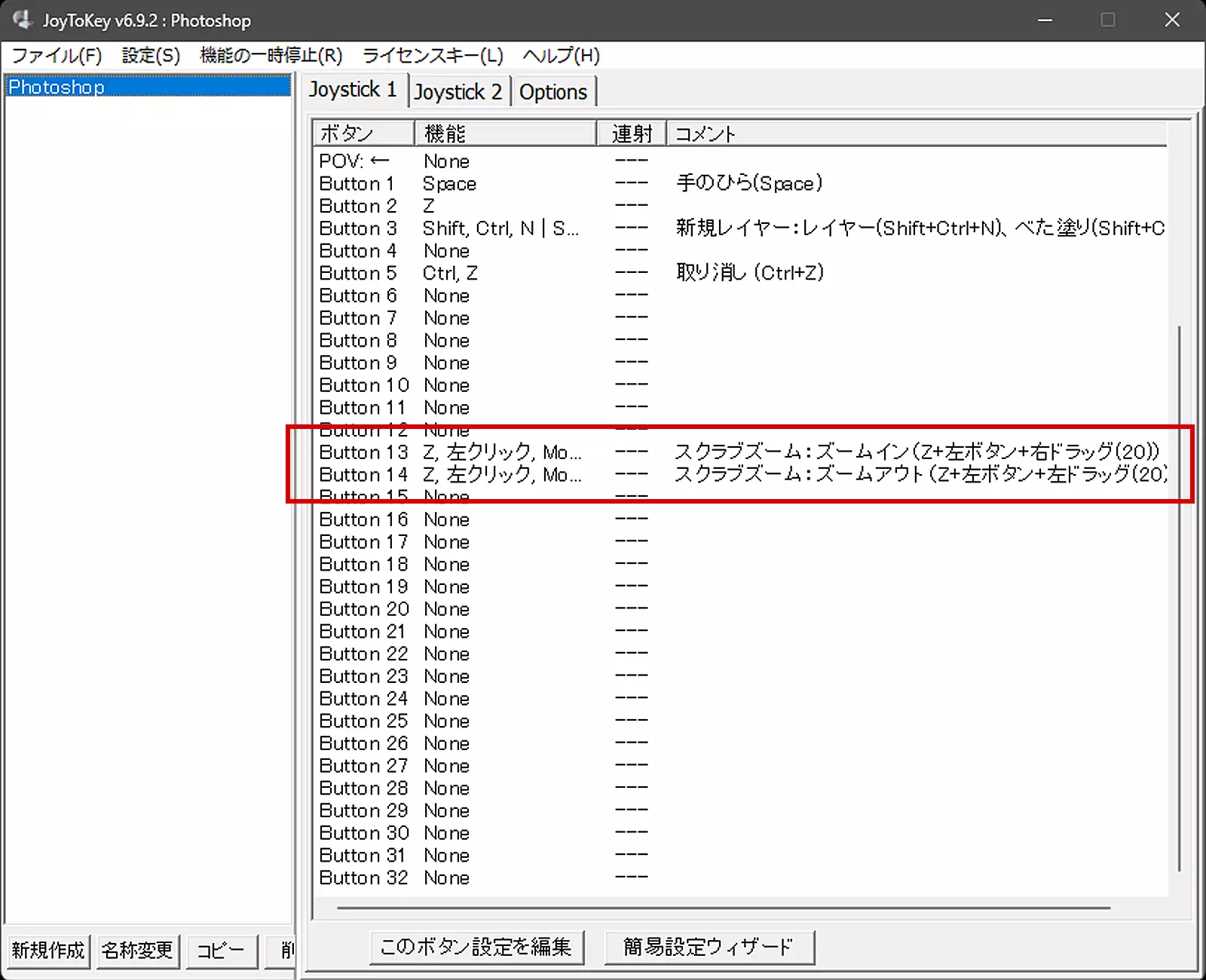Select the Button 16 row
Image resolution: width=1206 pixels, height=980 pixels.
pos(740,519)
